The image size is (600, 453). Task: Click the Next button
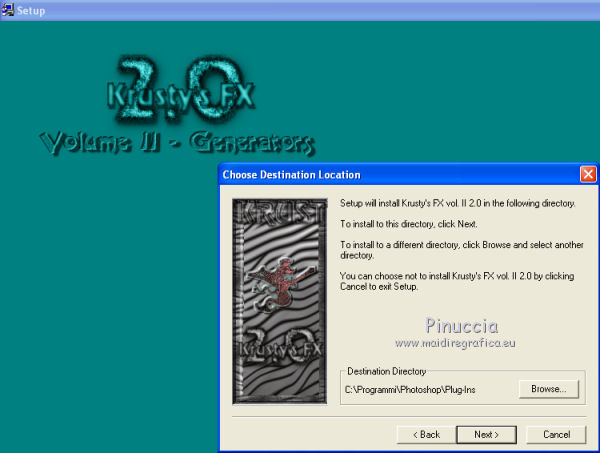point(486,435)
